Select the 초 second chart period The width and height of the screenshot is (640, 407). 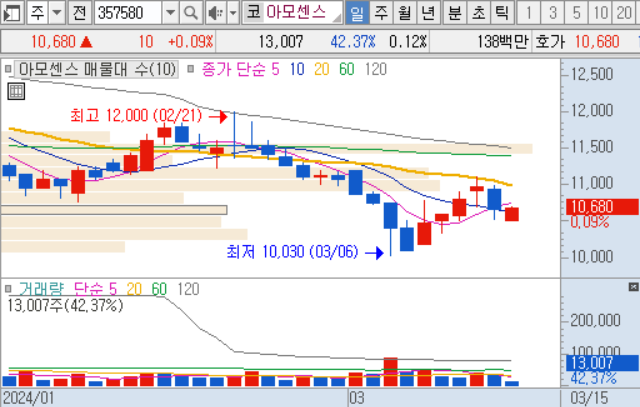coord(478,13)
